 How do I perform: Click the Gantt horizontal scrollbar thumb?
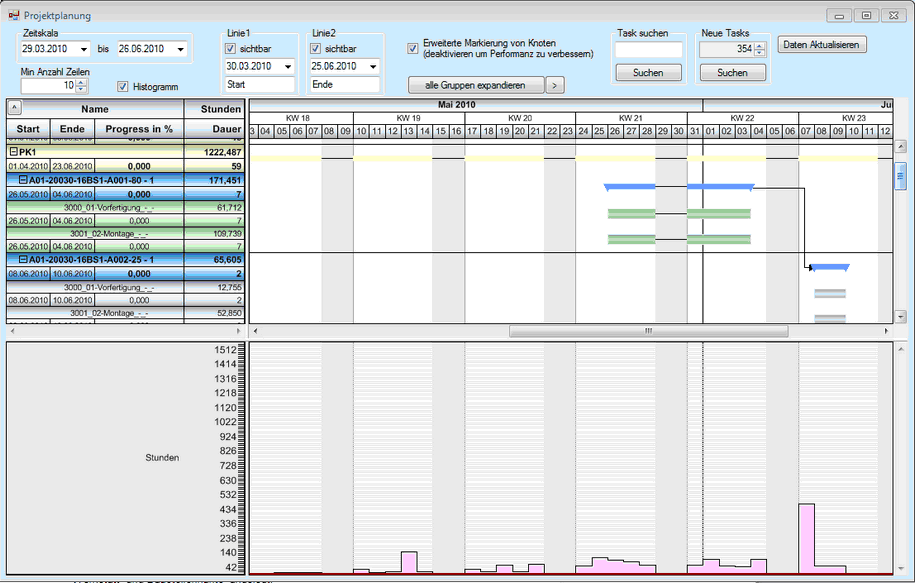647,330
